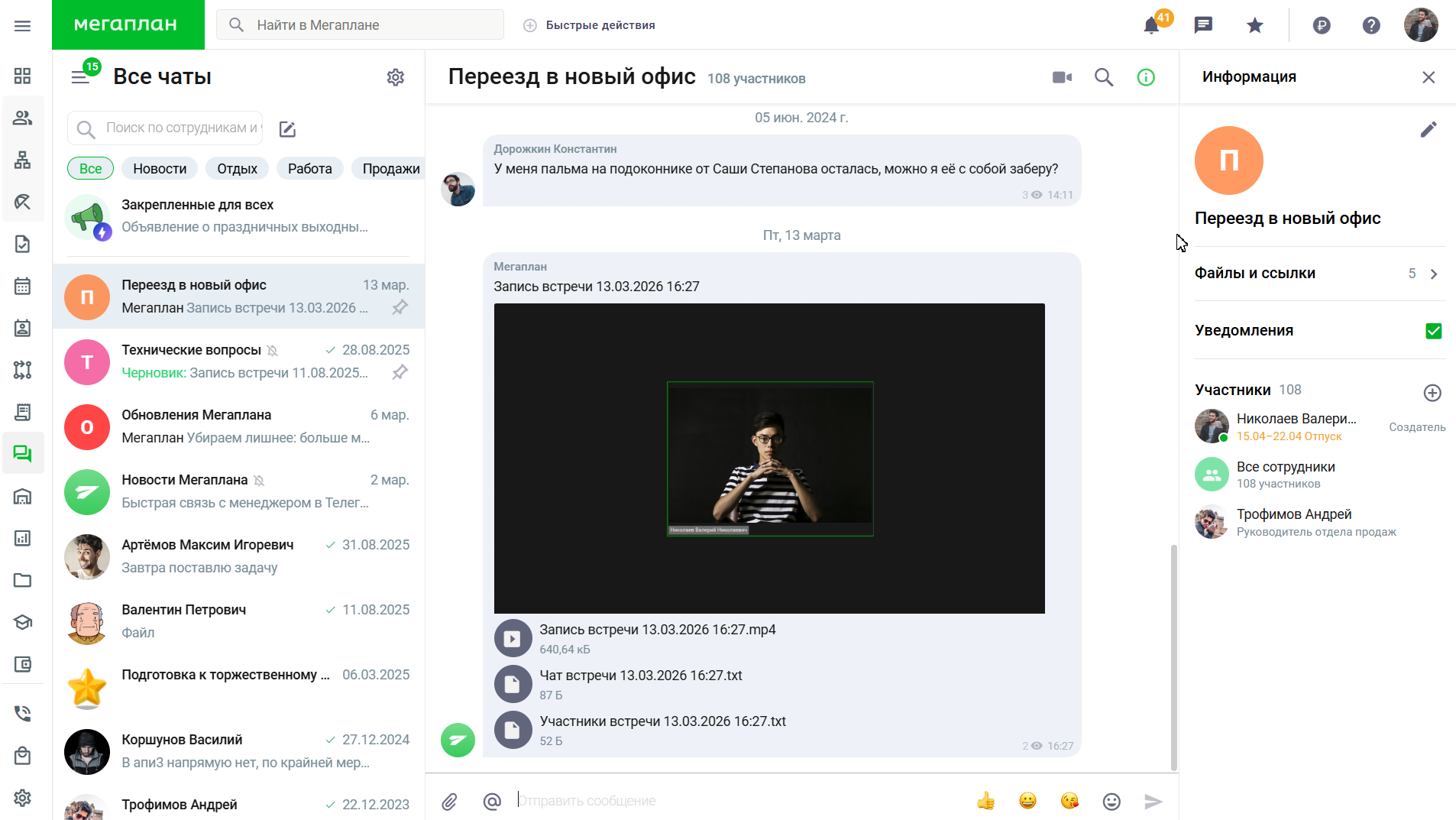Expand Файлы и ссылки section
This screenshot has height=820, width=1456.
pos(1320,274)
